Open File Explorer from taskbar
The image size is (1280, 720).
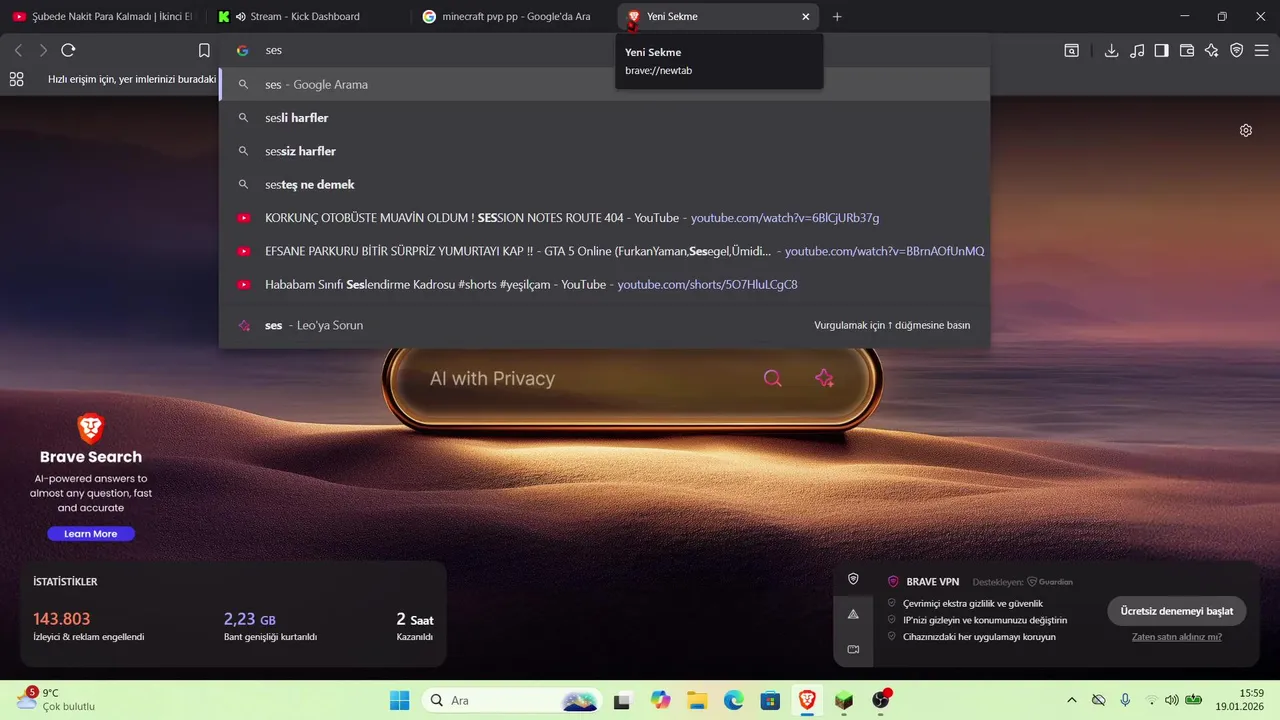point(696,700)
